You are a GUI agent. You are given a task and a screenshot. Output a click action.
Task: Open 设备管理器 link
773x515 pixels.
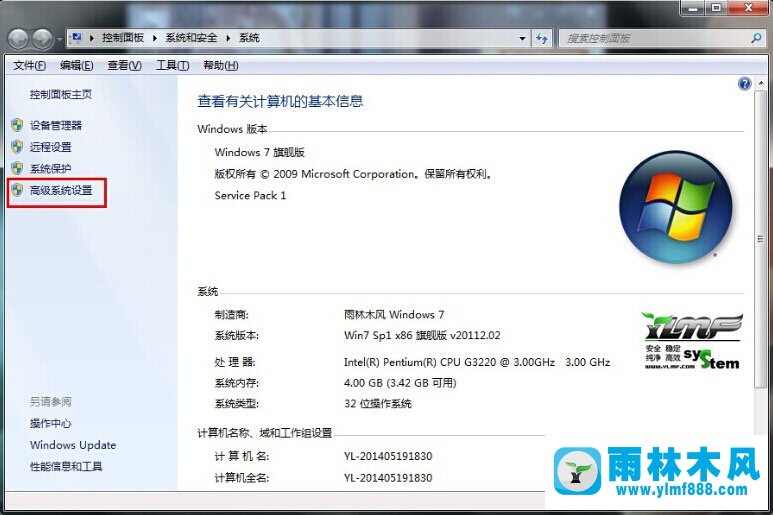[x=56, y=126]
